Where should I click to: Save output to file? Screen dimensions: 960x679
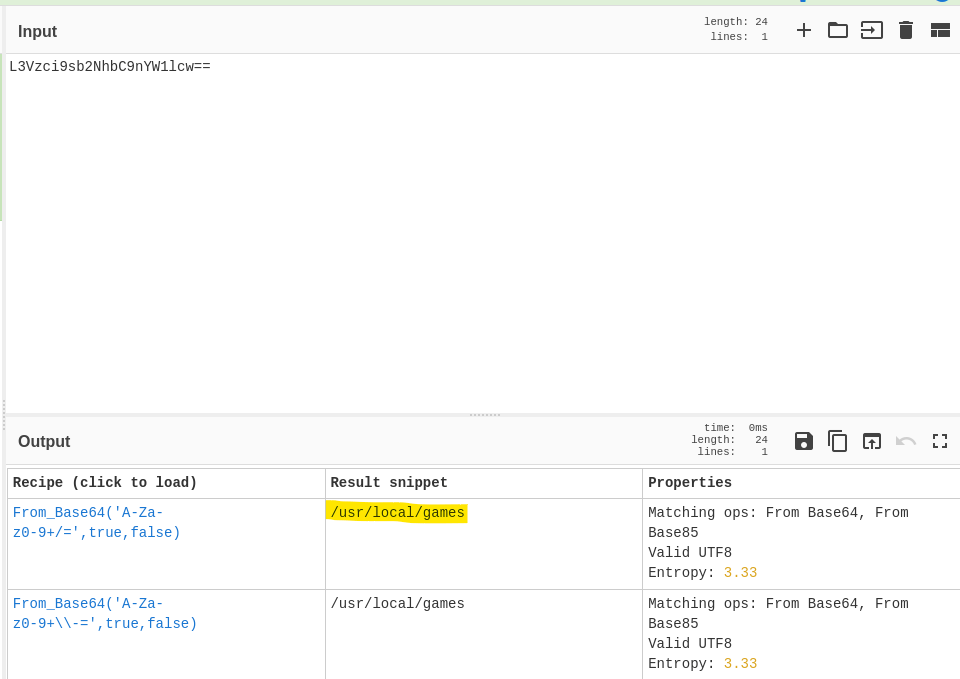click(804, 441)
